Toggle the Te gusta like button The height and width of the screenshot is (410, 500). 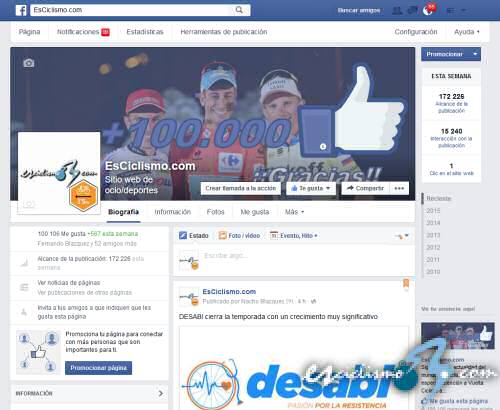point(311,188)
